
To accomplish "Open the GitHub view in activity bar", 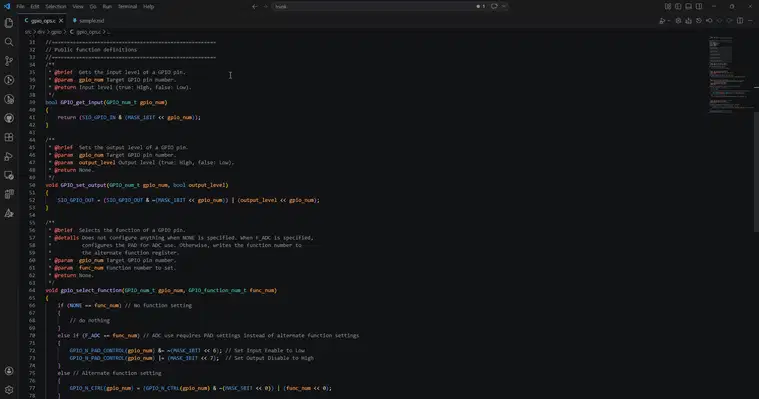I will 9,118.
